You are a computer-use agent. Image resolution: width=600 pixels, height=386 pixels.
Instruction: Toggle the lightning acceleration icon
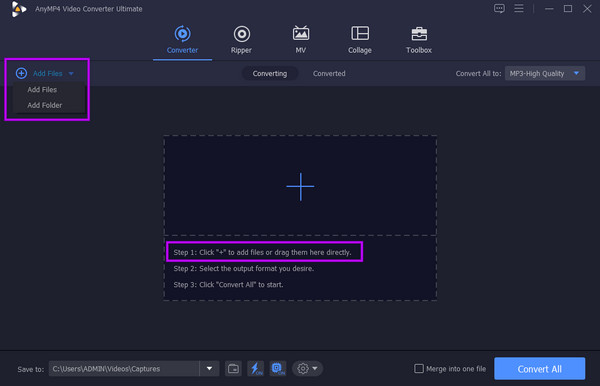coord(256,369)
